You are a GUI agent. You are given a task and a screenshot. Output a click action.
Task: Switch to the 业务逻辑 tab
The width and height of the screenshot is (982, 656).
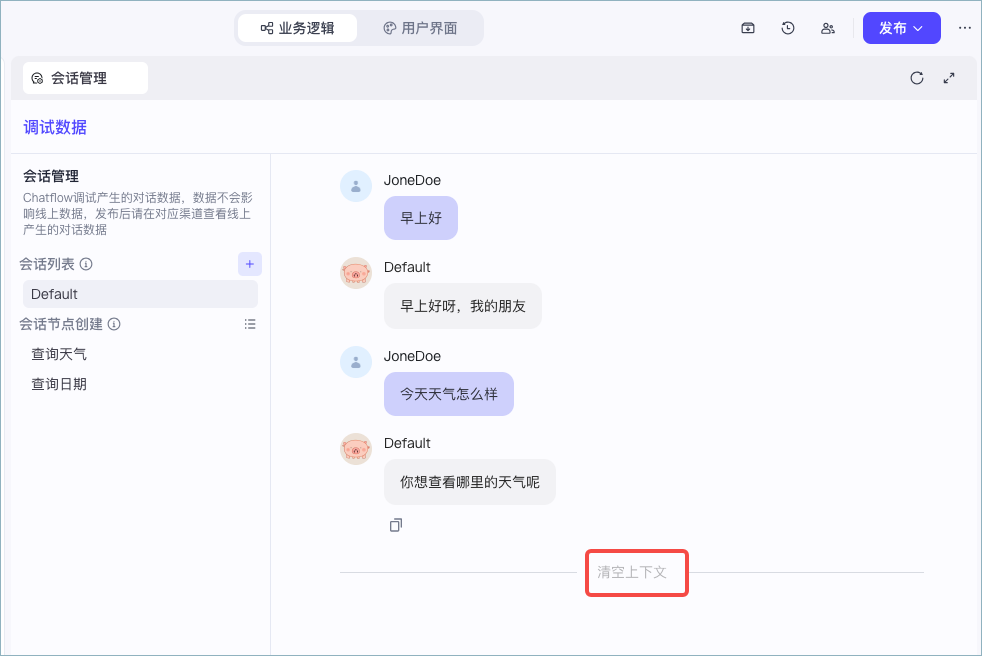coord(297,28)
